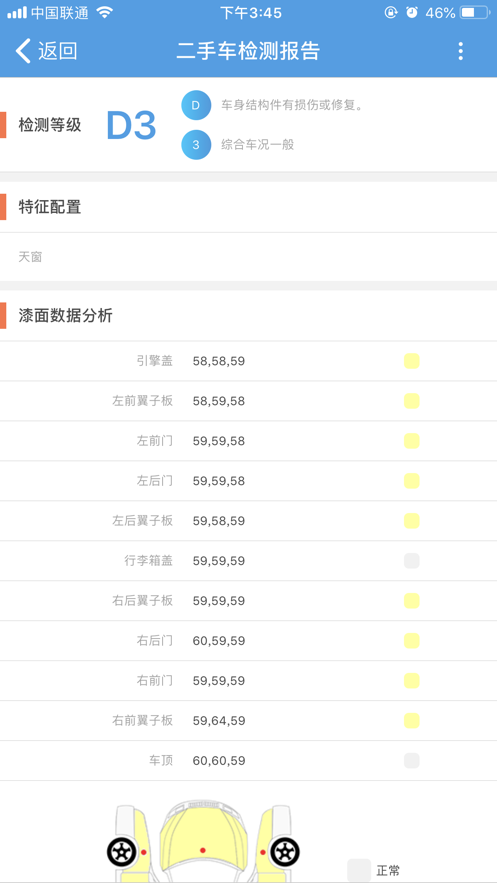This screenshot has height=883, width=497.
Task: Tap the back arrow labeled 返回
Action: pos(46,51)
